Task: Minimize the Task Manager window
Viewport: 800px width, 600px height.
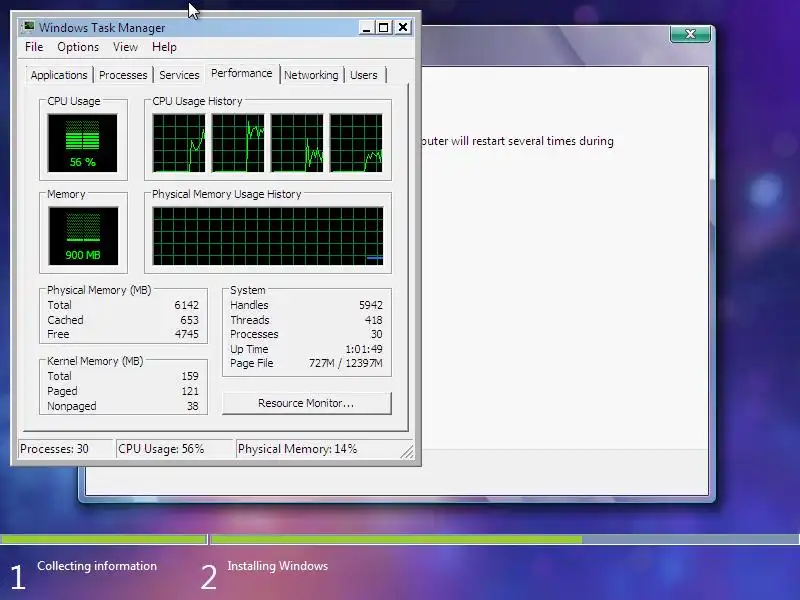Action: (366, 28)
